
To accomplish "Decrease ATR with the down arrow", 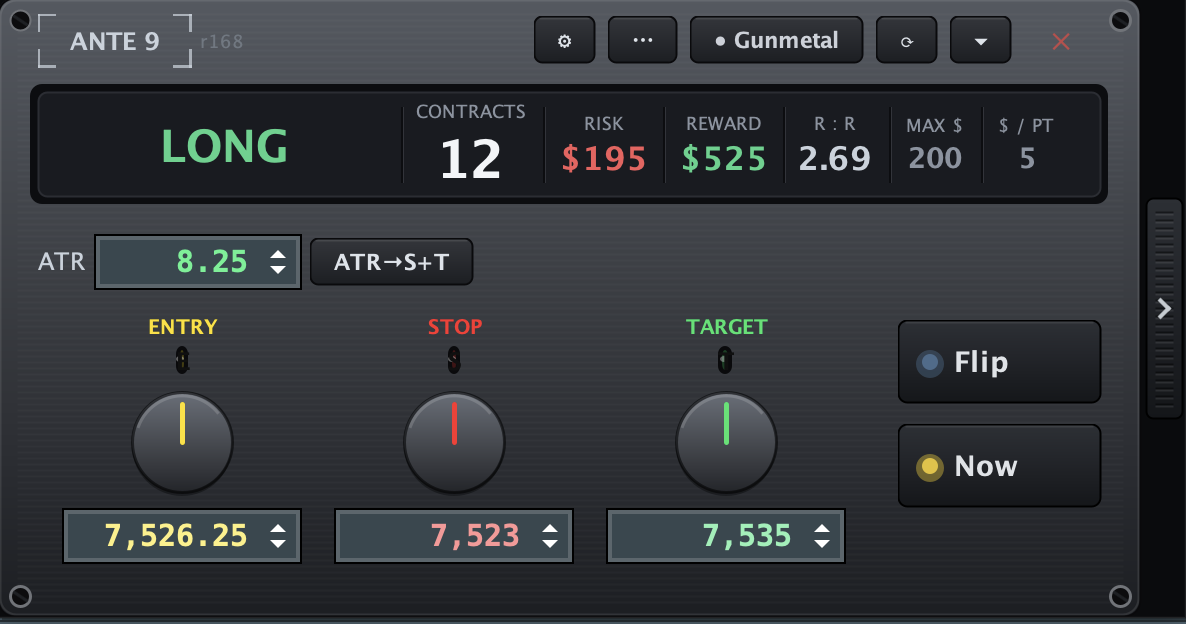I will tap(278, 269).
